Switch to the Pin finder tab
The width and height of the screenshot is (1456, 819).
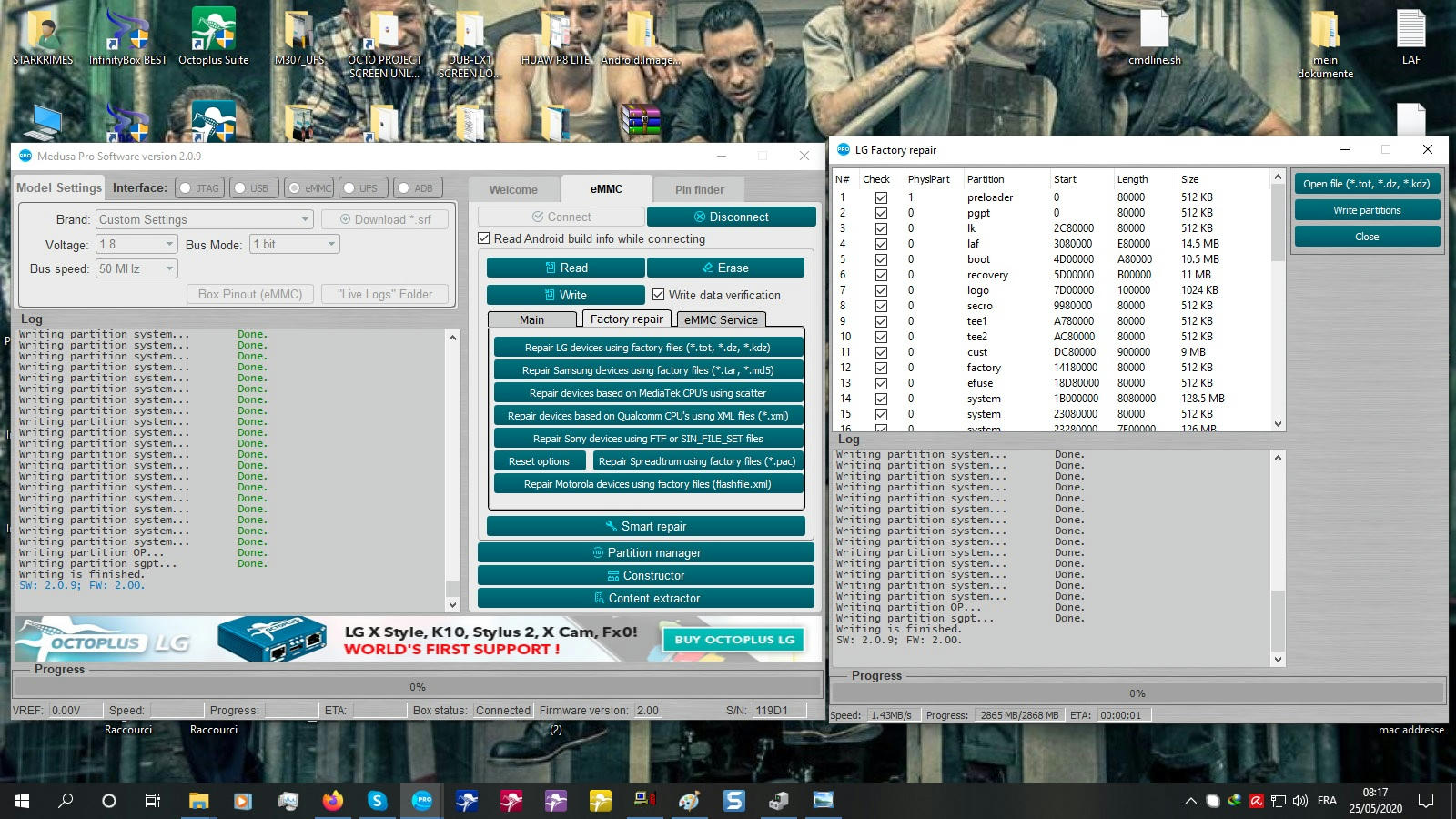[699, 189]
